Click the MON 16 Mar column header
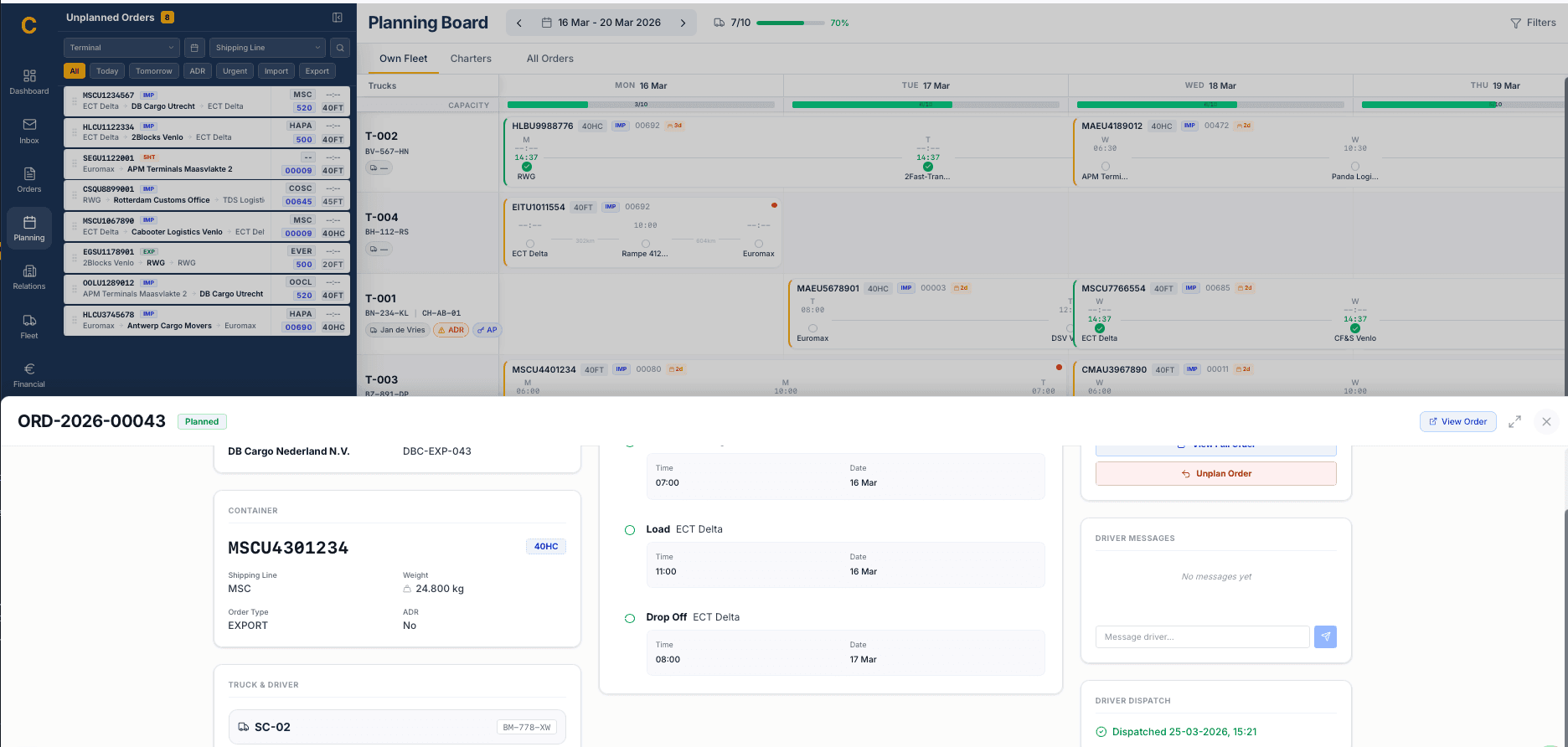The width and height of the screenshot is (1568, 747). tap(641, 85)
